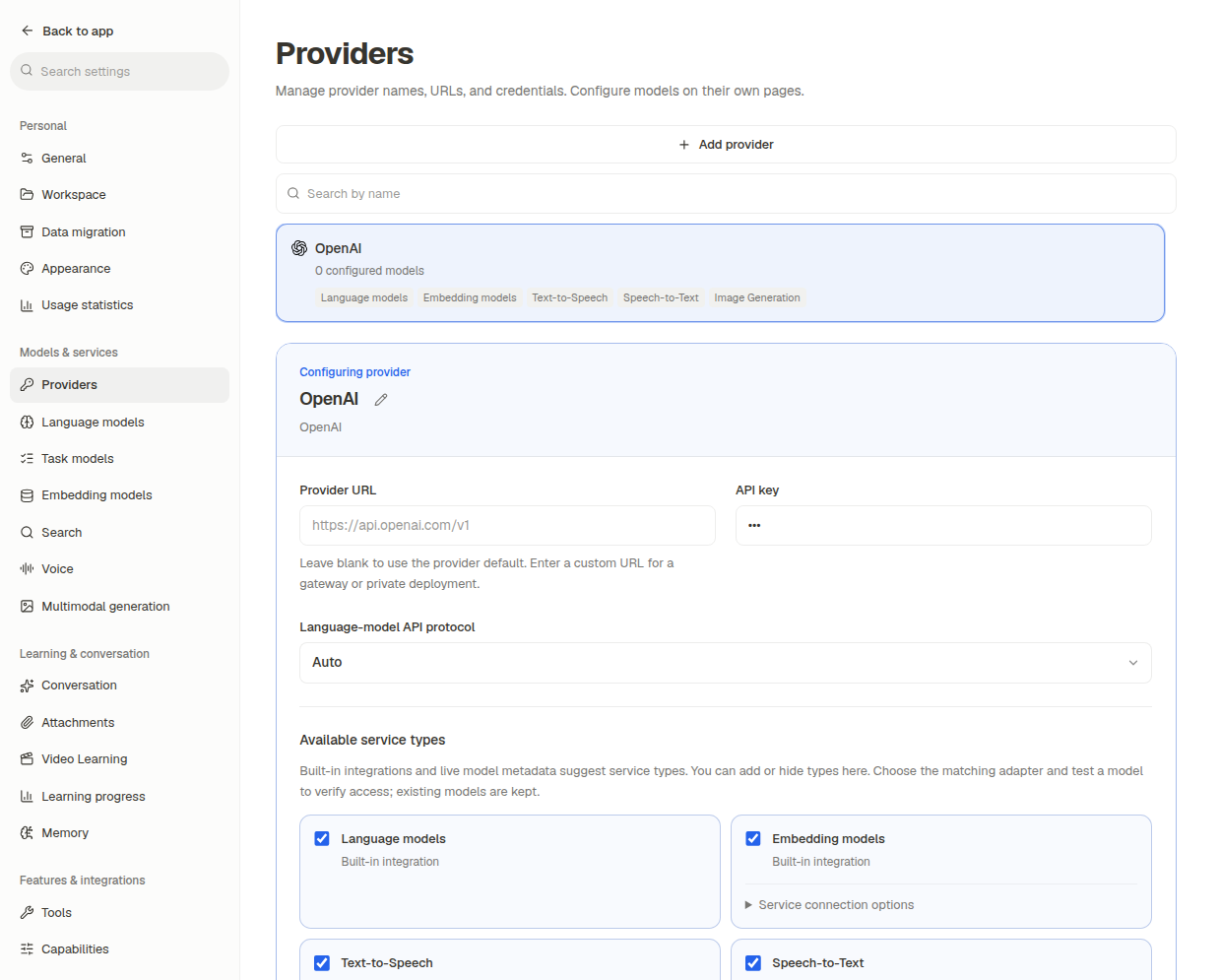Click the Multimodal generation image icon
The height and width of the screenshot is (980, 1220).
click(x=27, y=606)
